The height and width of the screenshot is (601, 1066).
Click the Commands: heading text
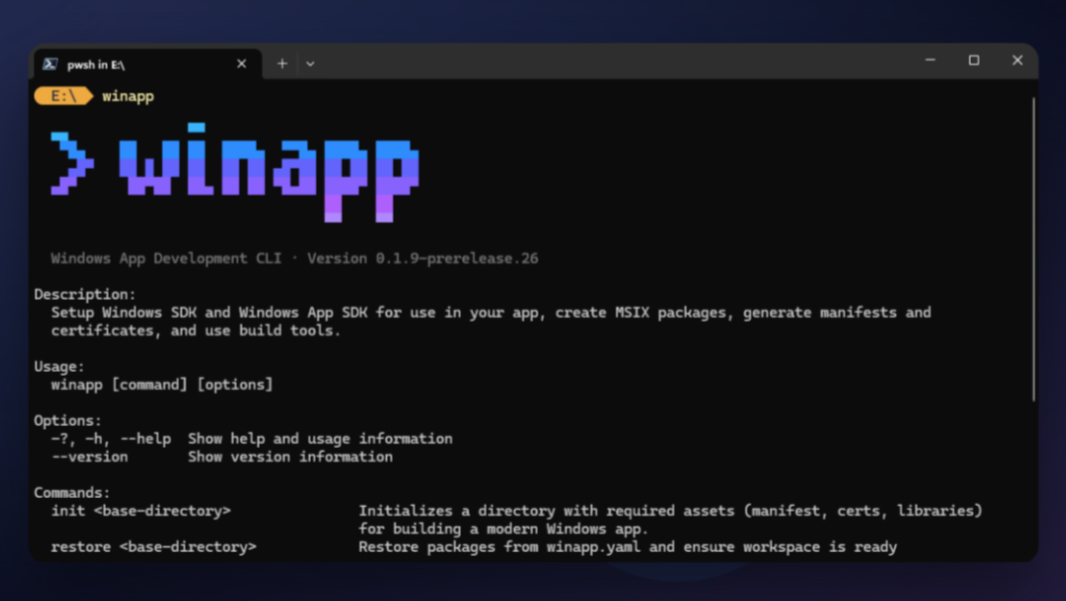tap(71, 491)
